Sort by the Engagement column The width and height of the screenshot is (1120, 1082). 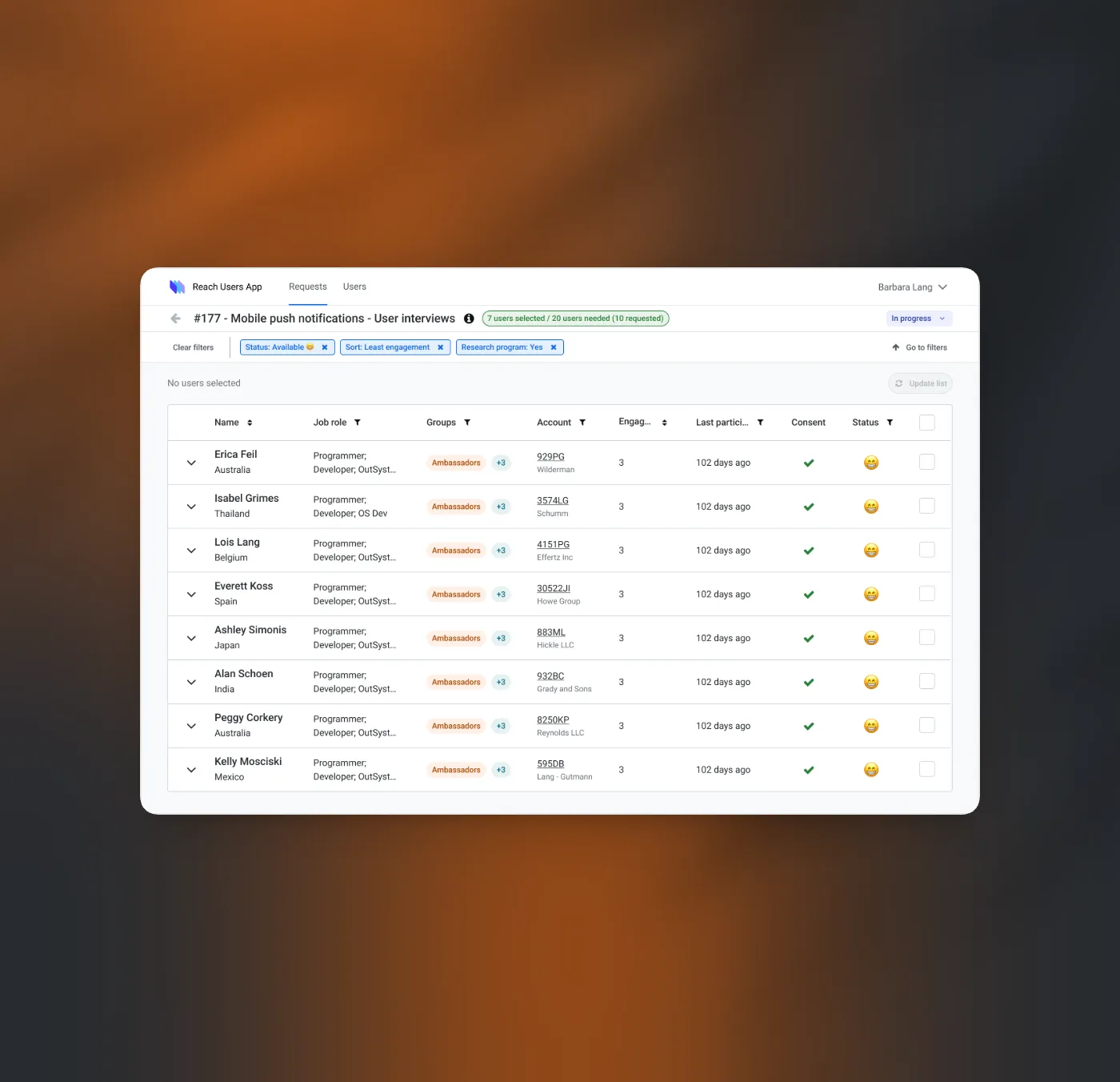(664, 423)
